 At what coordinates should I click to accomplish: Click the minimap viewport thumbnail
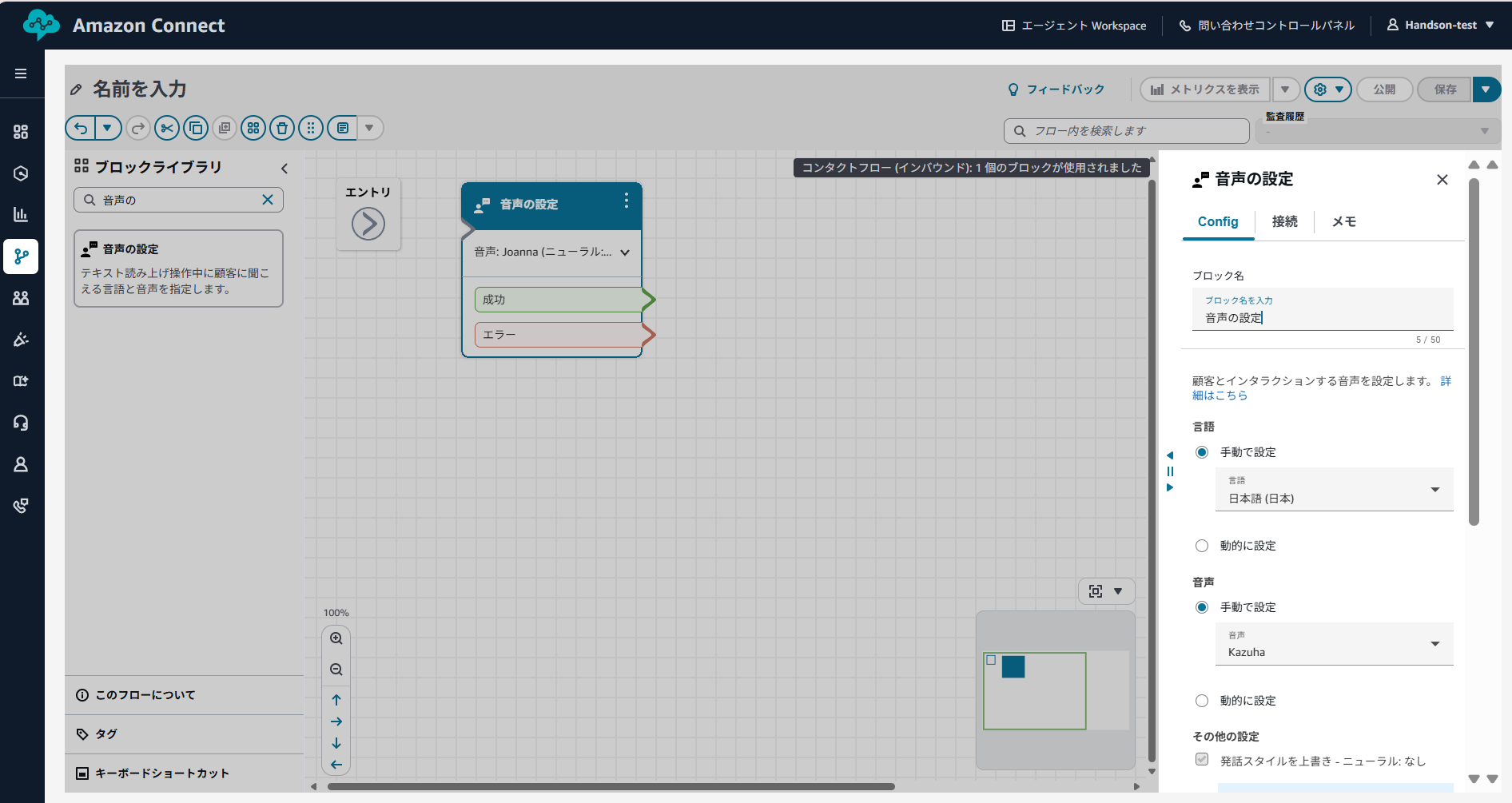[x=1034, y=691]
